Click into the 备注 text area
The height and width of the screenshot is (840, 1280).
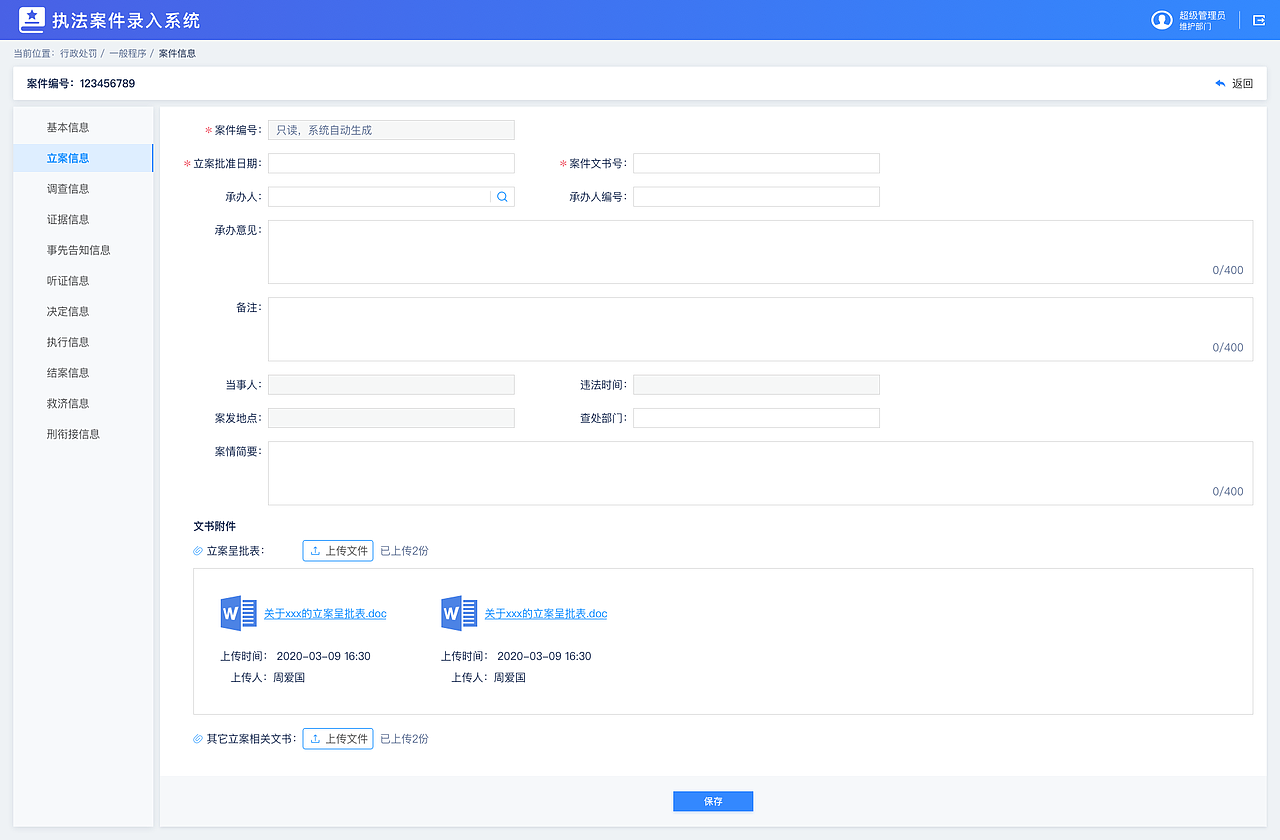click(x=760, y=329)
